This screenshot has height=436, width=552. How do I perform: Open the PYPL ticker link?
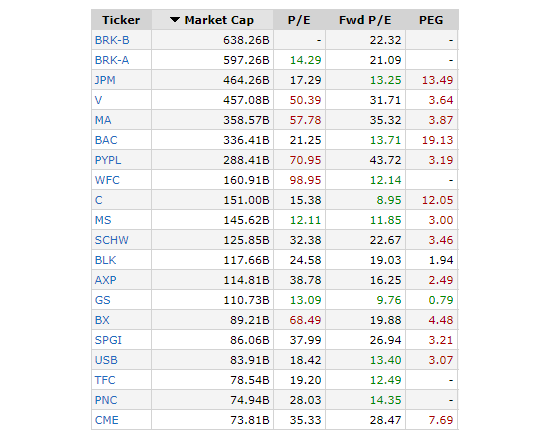(x=108, y=160)
